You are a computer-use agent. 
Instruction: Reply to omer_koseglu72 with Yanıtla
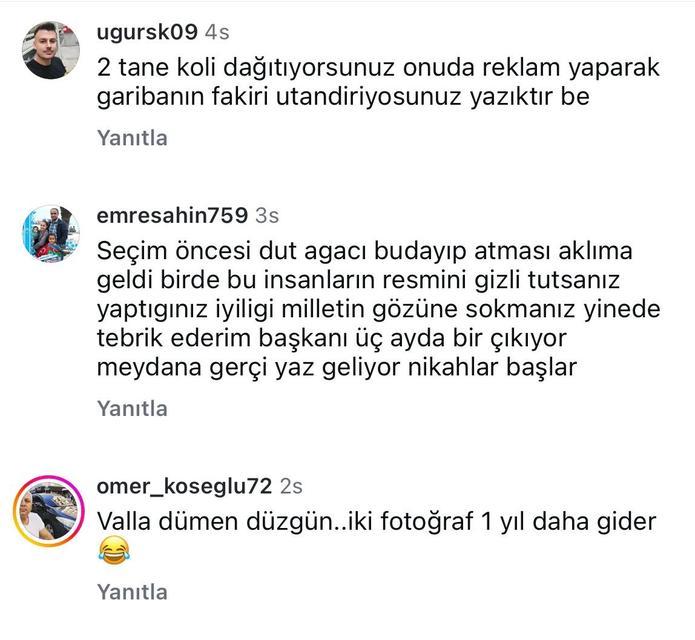click(132, 592)
